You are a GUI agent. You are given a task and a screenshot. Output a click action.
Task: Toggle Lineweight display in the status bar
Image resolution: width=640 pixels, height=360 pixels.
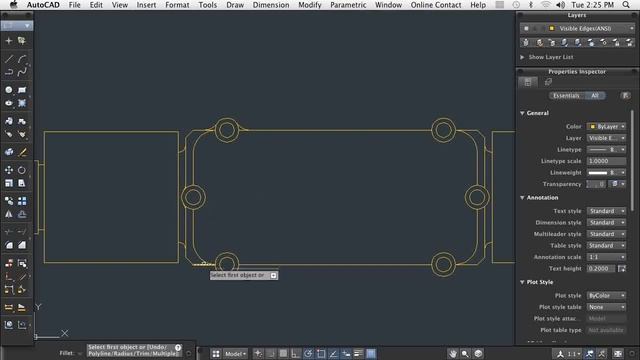point(358,353)
